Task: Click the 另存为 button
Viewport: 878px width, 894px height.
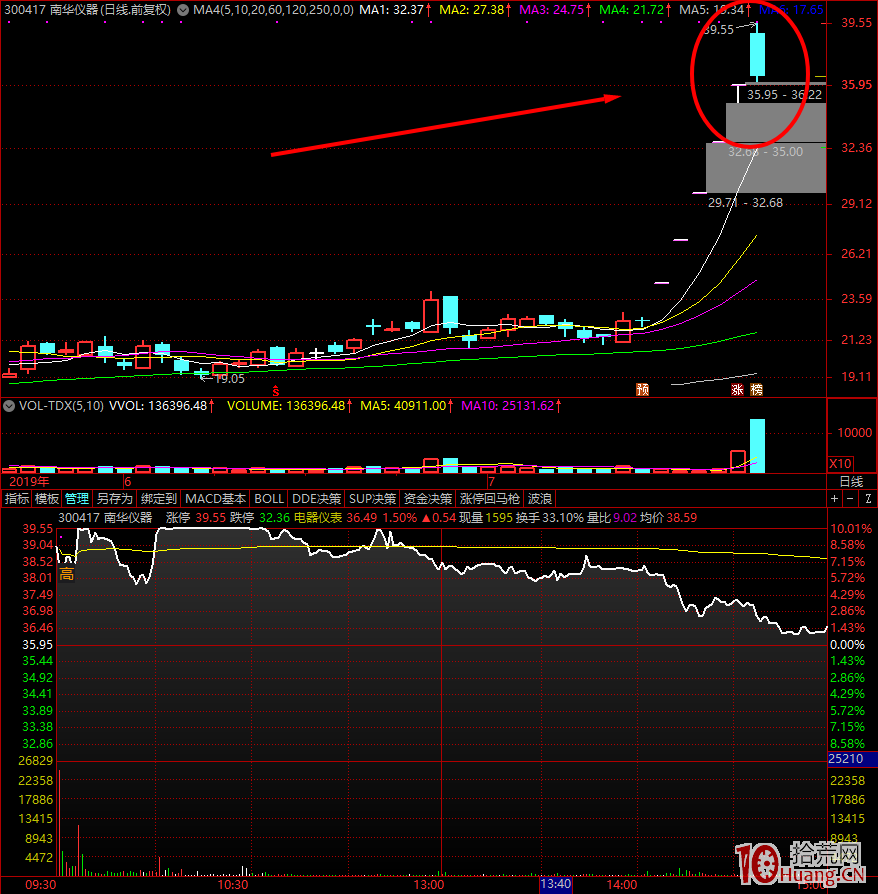Action: pos(115,499)
